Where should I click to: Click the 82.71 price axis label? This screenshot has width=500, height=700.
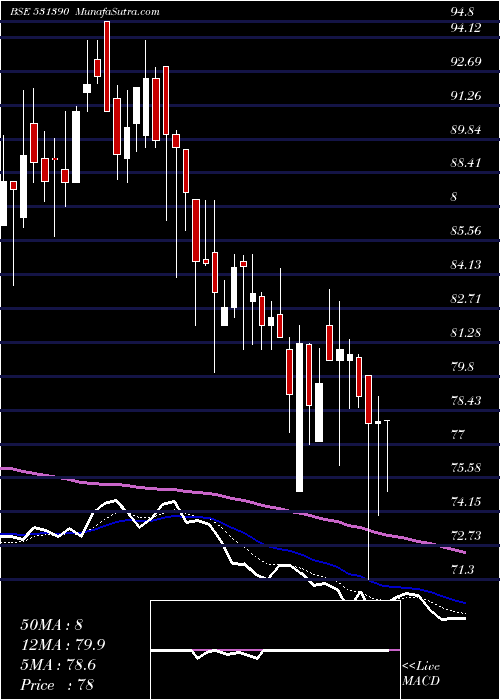coord(466,299)
